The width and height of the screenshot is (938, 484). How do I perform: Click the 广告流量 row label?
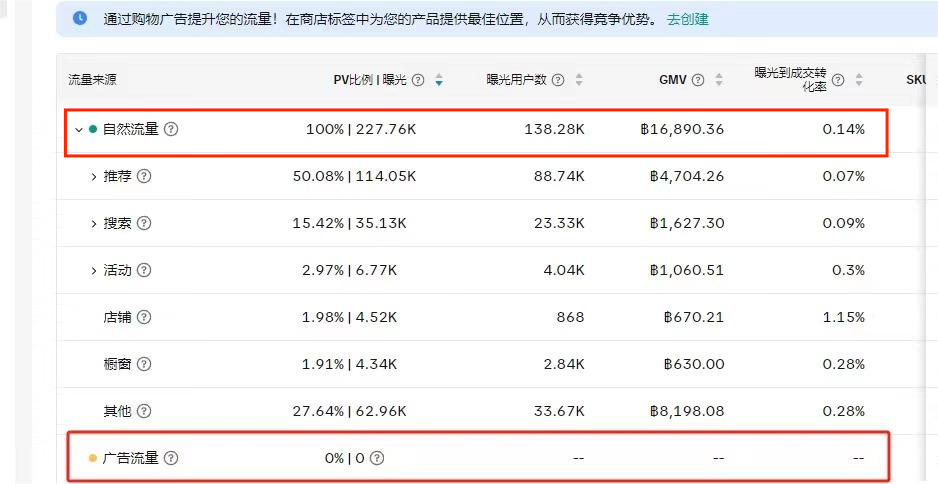point(130,458)
